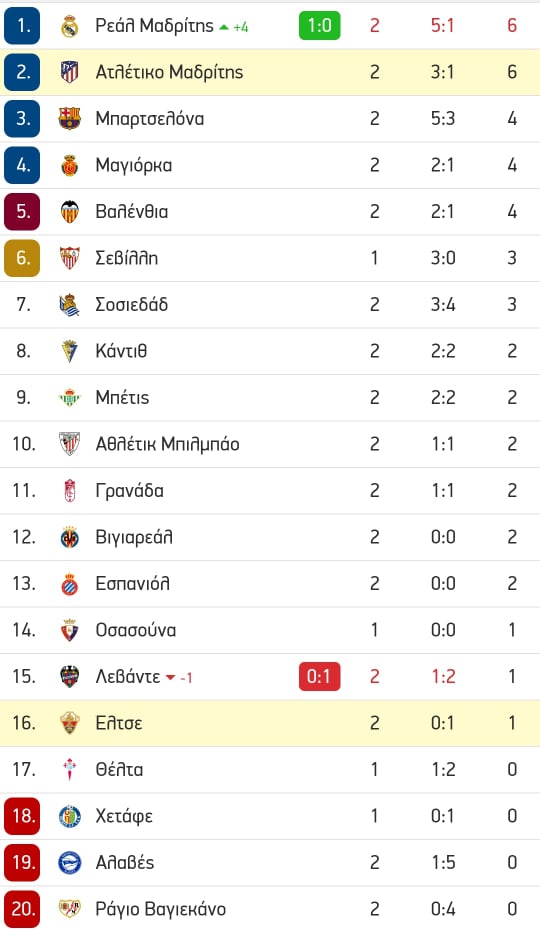This screenshot has height=930, width=540.
Task: Click the green 1:0 live score badge
Action: [319, 26]
